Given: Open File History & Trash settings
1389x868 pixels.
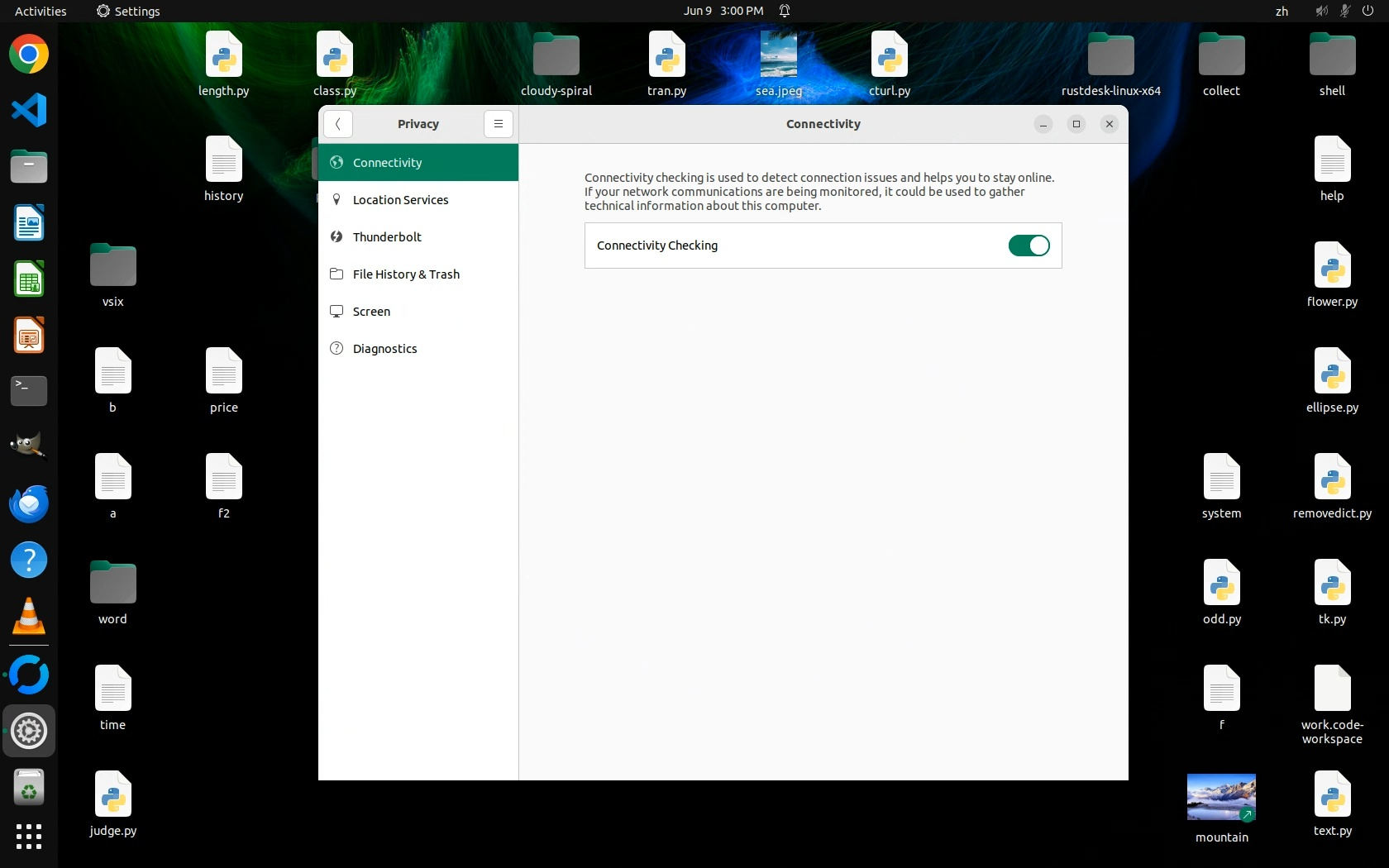Looking at the screenshot, I should [x=406, y=274].
